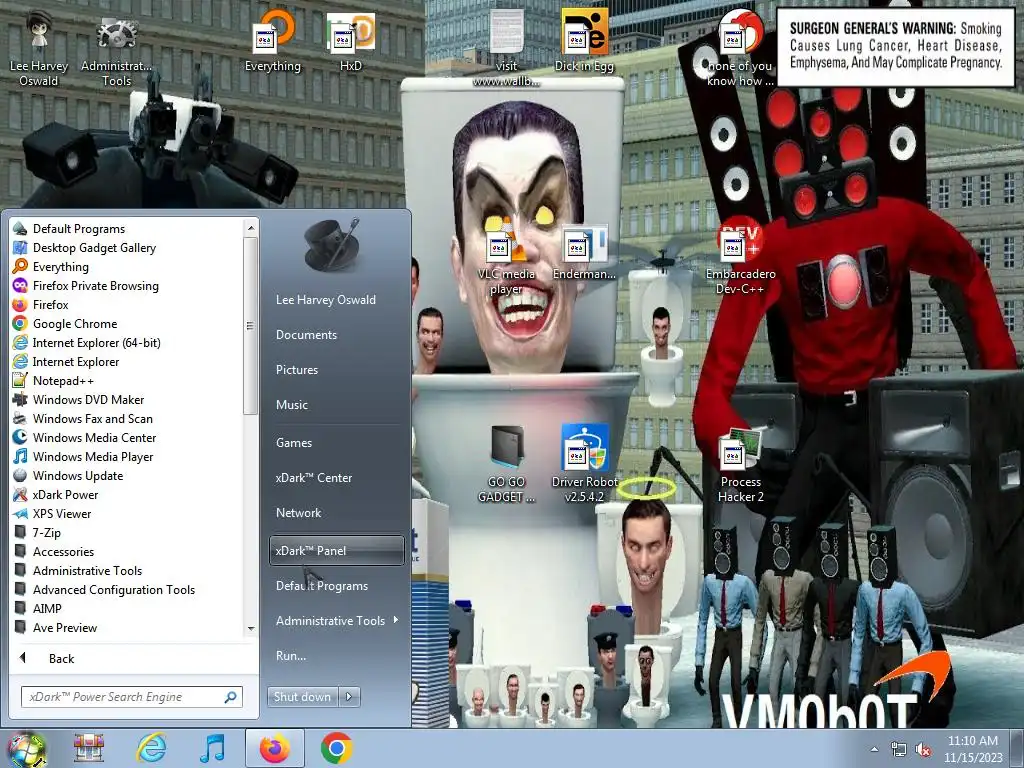Image resolution: width=1024 pixels, height=768 pixels.
Task: Click the network tray icon
Action: click(x=899, y=750)
